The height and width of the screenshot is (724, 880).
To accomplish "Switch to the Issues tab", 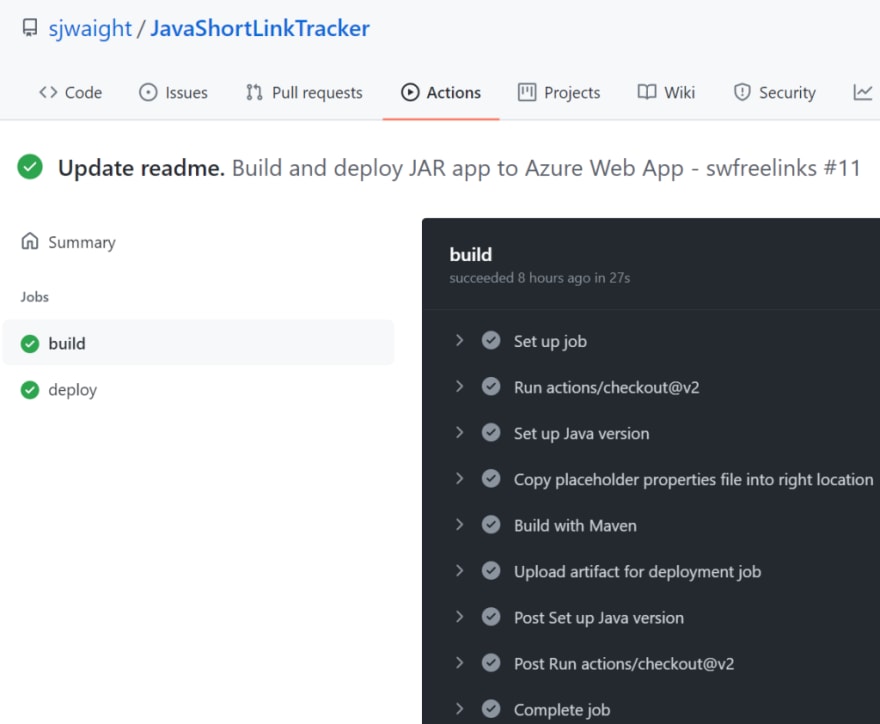I will click(x=173, y=92).
